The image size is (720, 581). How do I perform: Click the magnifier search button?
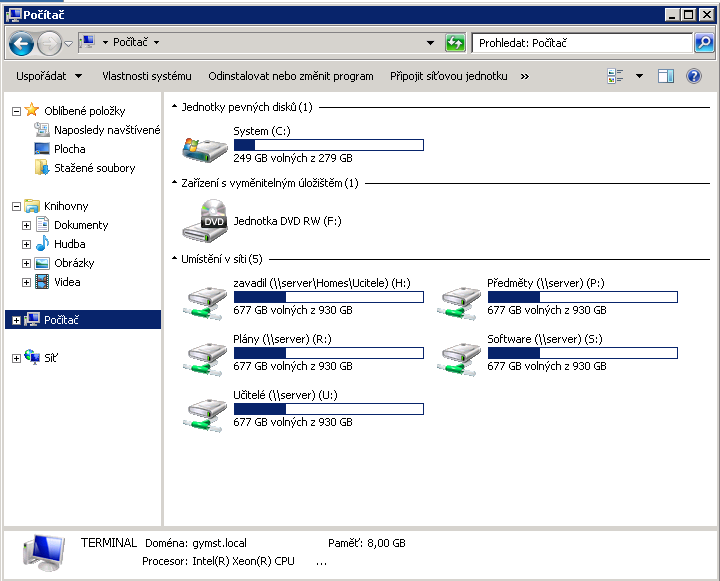(704, 43)
